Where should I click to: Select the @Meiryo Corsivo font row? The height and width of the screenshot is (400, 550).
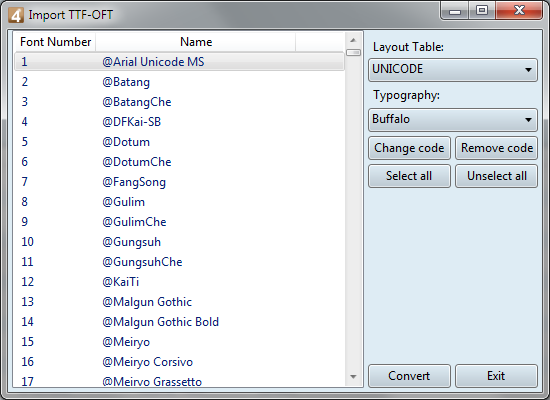point(179,362)
